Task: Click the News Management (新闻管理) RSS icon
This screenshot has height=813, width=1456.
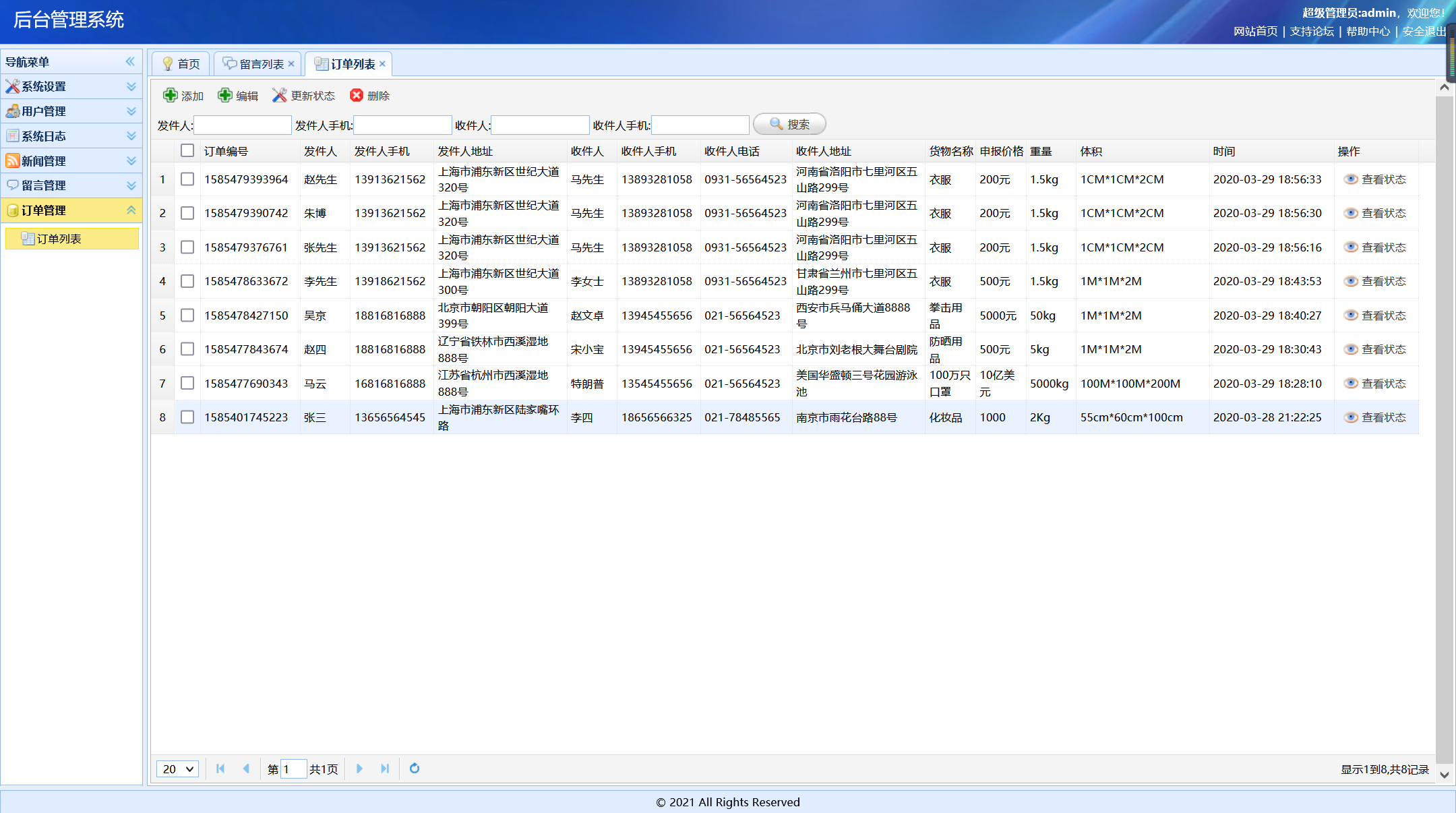Action: point(12,160)
